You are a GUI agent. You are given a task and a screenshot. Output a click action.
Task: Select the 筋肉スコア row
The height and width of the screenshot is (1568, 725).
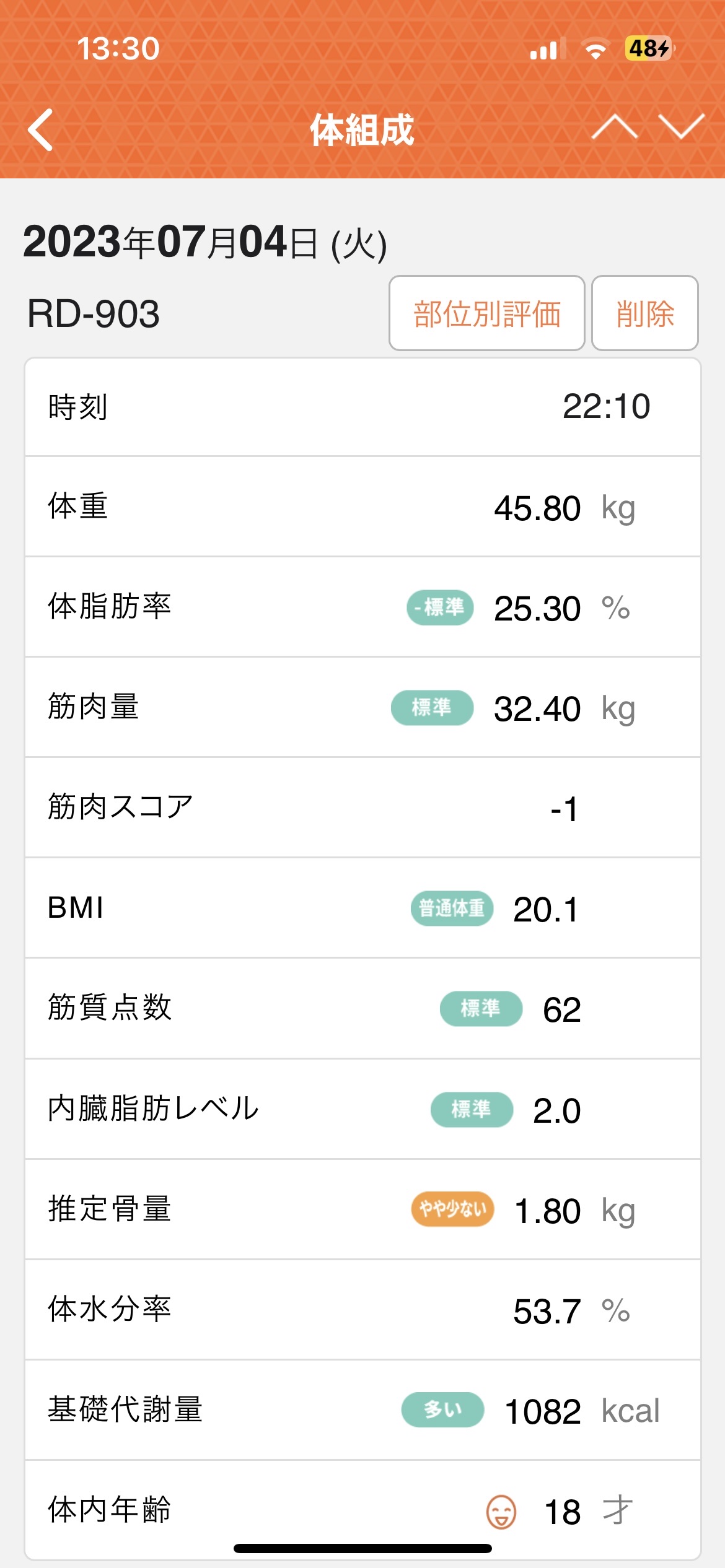click(x=362, y=808)
